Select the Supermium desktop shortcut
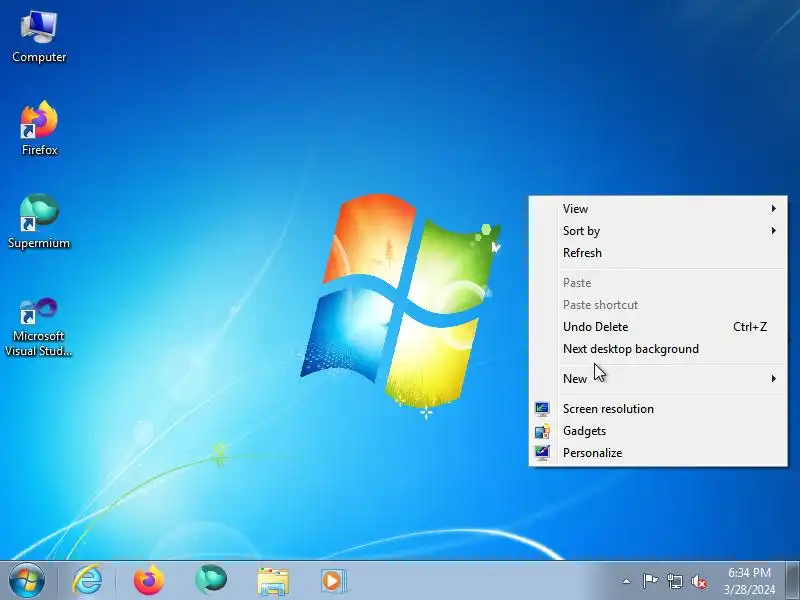This screenshot has height=600, width=800. pyautogui.click(x=39, y=221)
